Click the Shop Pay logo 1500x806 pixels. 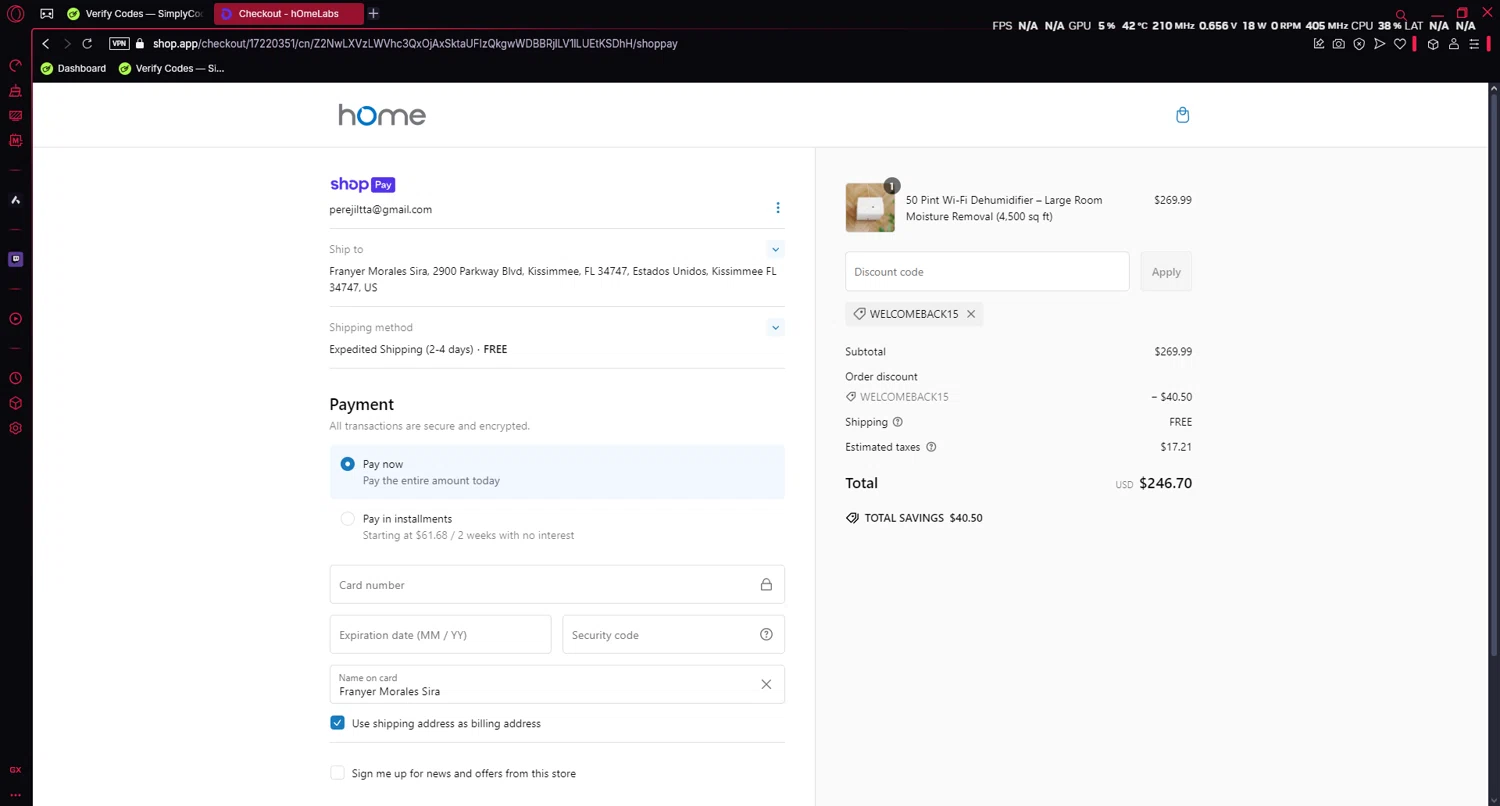(x=362, y=184)
